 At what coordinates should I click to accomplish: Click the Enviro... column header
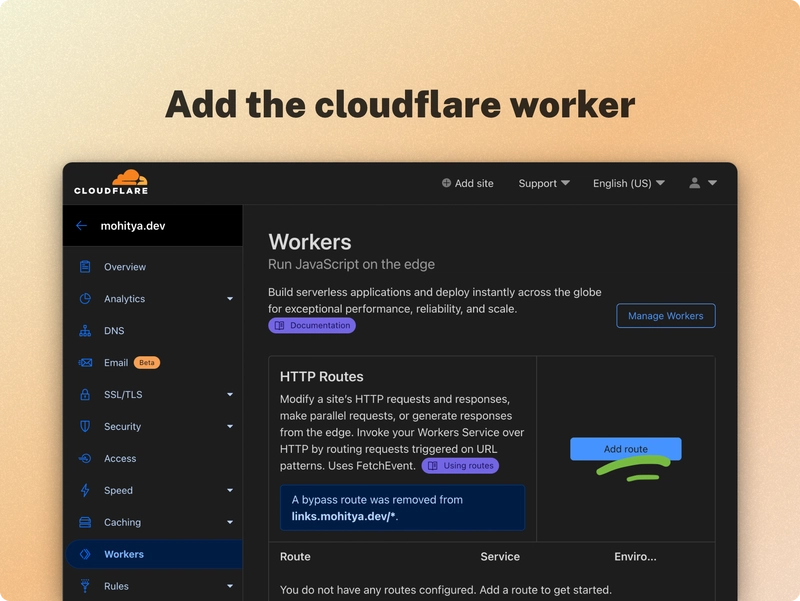tap(635, 557)
